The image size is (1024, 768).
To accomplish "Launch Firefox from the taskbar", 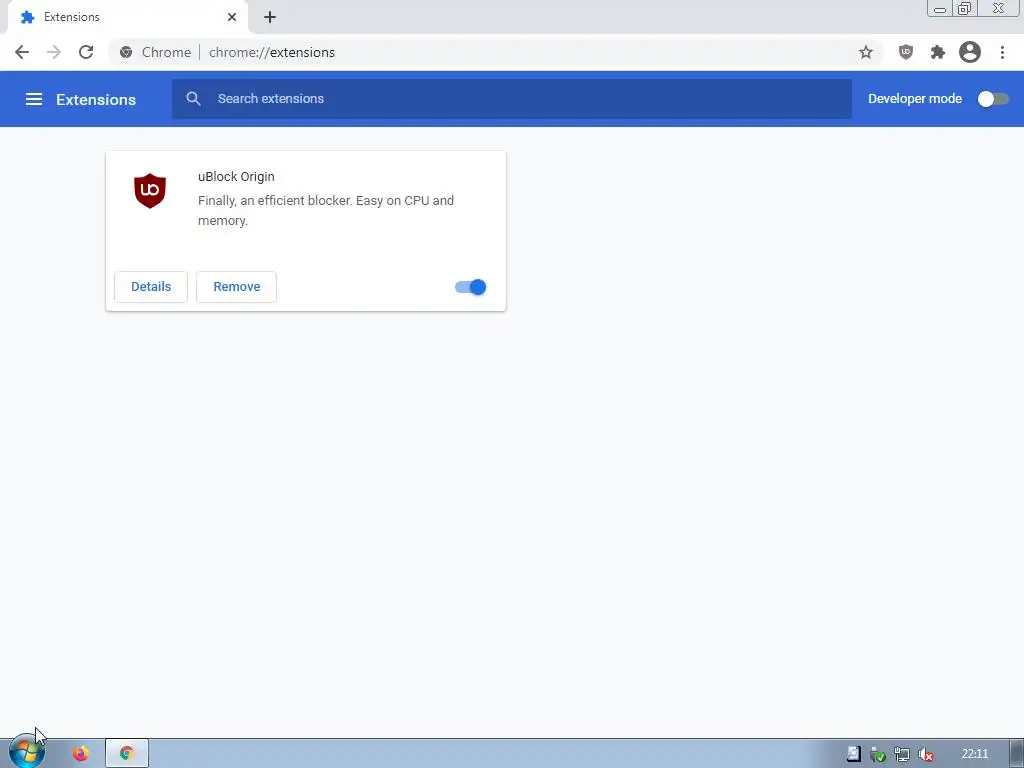I will 81,754.
